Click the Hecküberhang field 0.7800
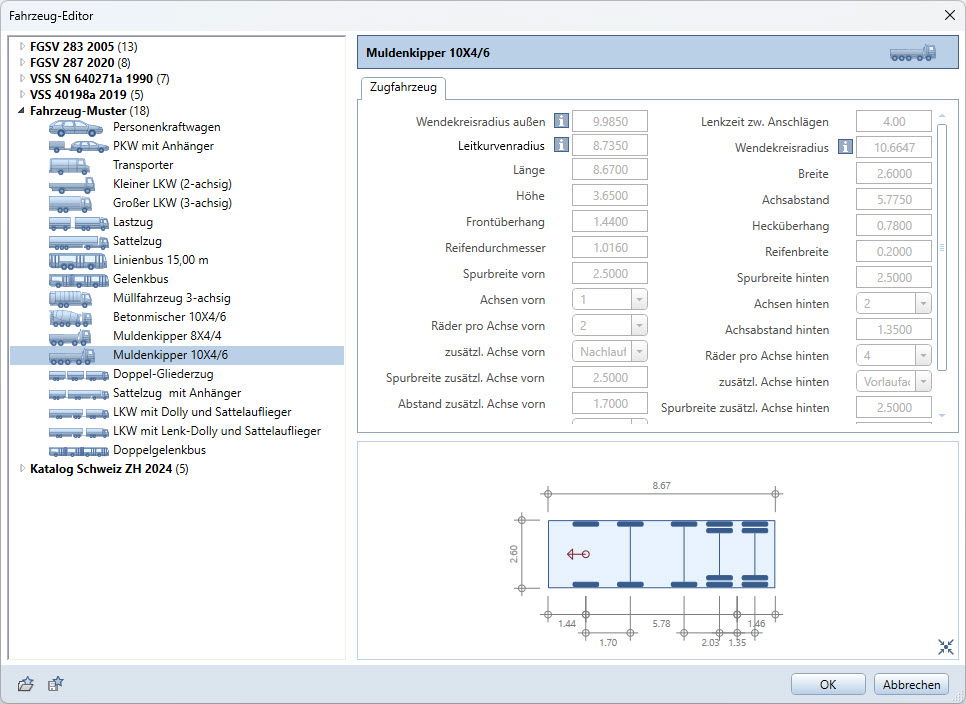 [894, 225]
